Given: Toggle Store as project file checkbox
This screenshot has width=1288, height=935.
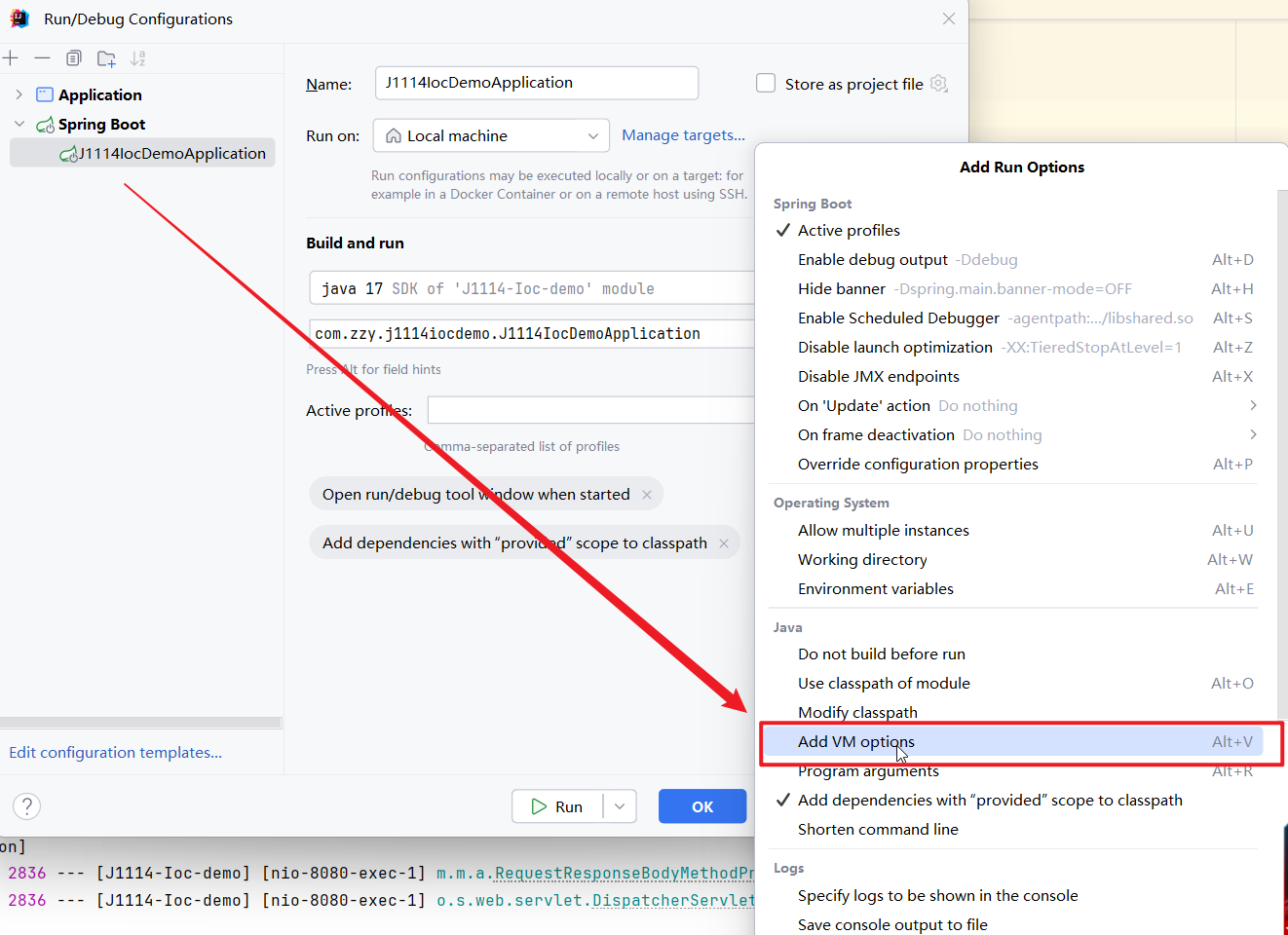Looking at the screenshot, I should (766, 84).
